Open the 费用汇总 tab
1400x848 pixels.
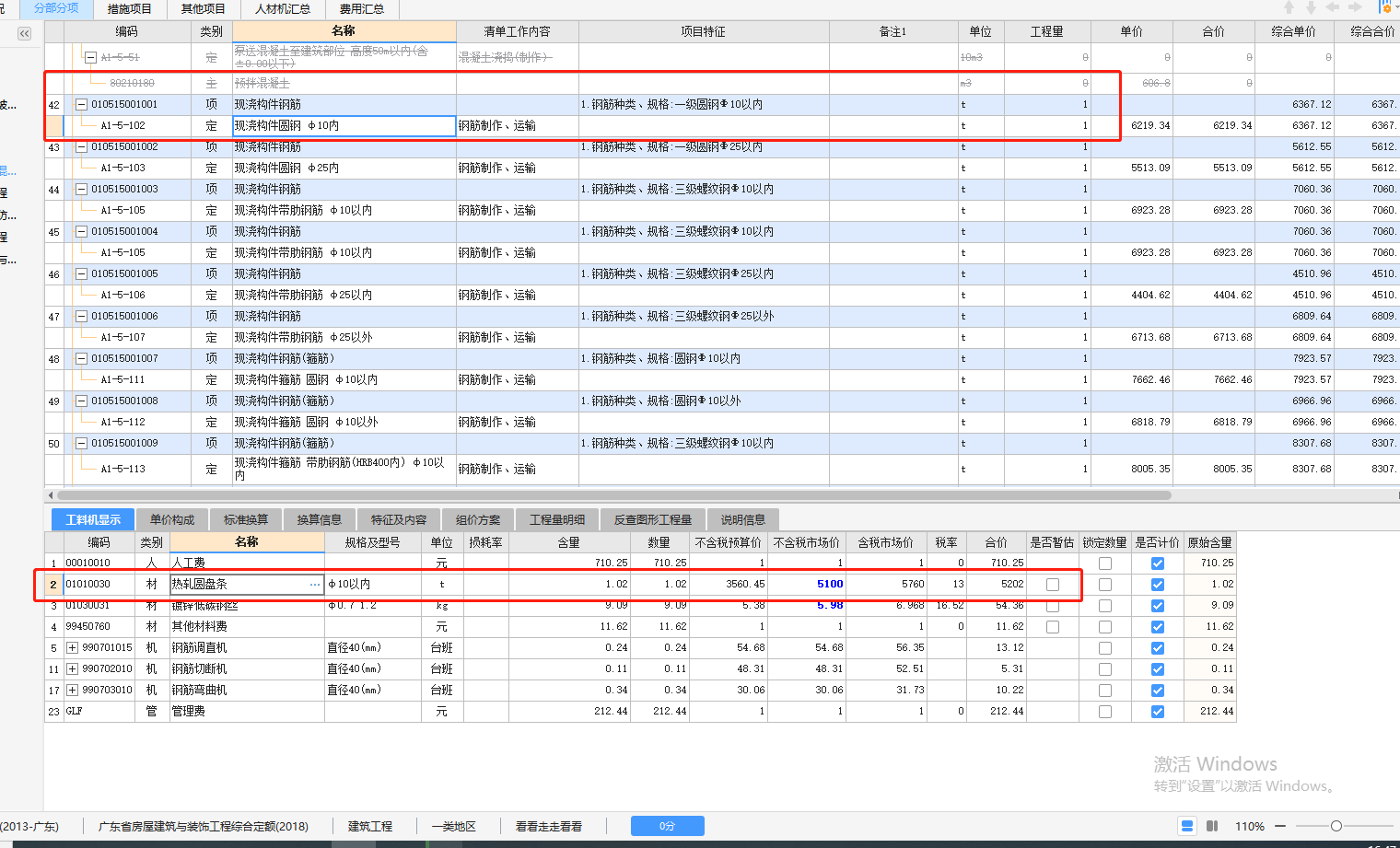[x=362, y=9]
